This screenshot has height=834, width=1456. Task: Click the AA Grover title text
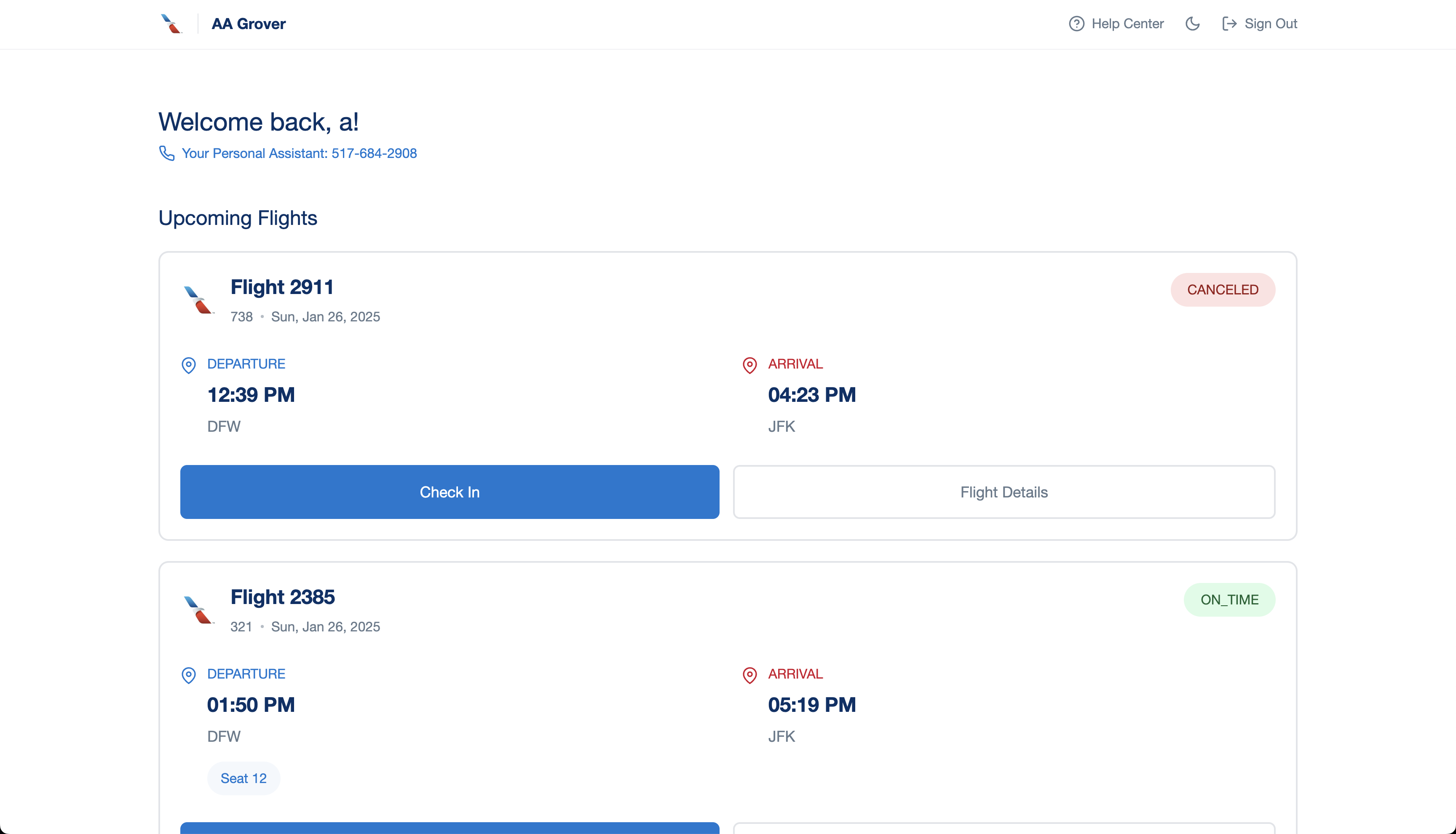pos(249,24)
